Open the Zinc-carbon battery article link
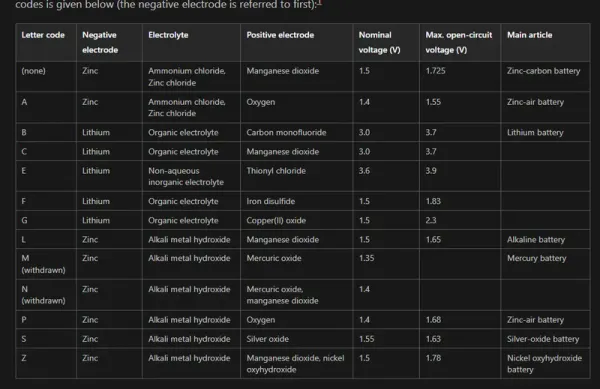 click(543, 71)
